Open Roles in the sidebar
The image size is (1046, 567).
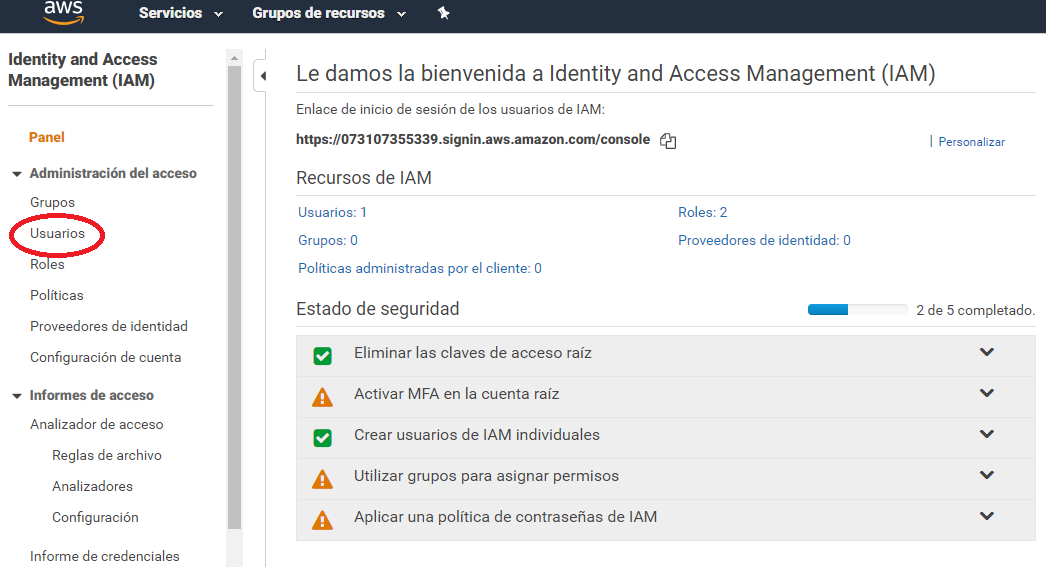coord(47,264)
